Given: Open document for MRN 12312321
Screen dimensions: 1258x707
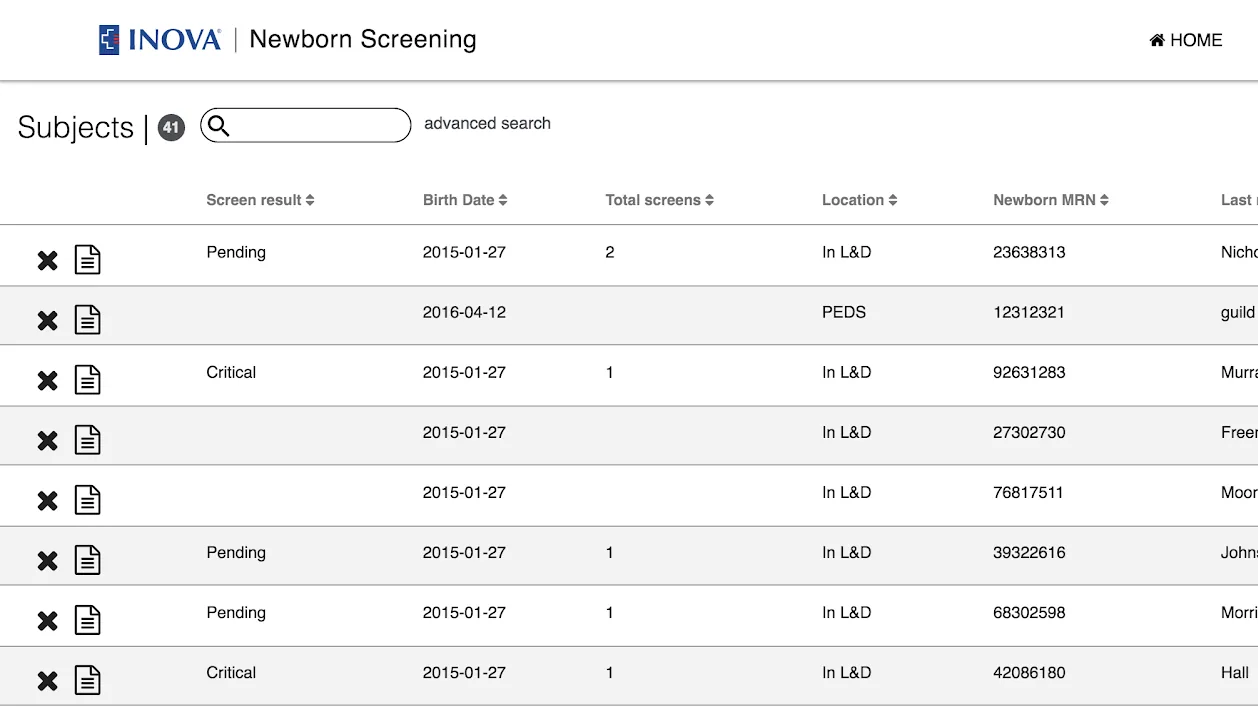Looking at the screenshot, I should point(88,320).
